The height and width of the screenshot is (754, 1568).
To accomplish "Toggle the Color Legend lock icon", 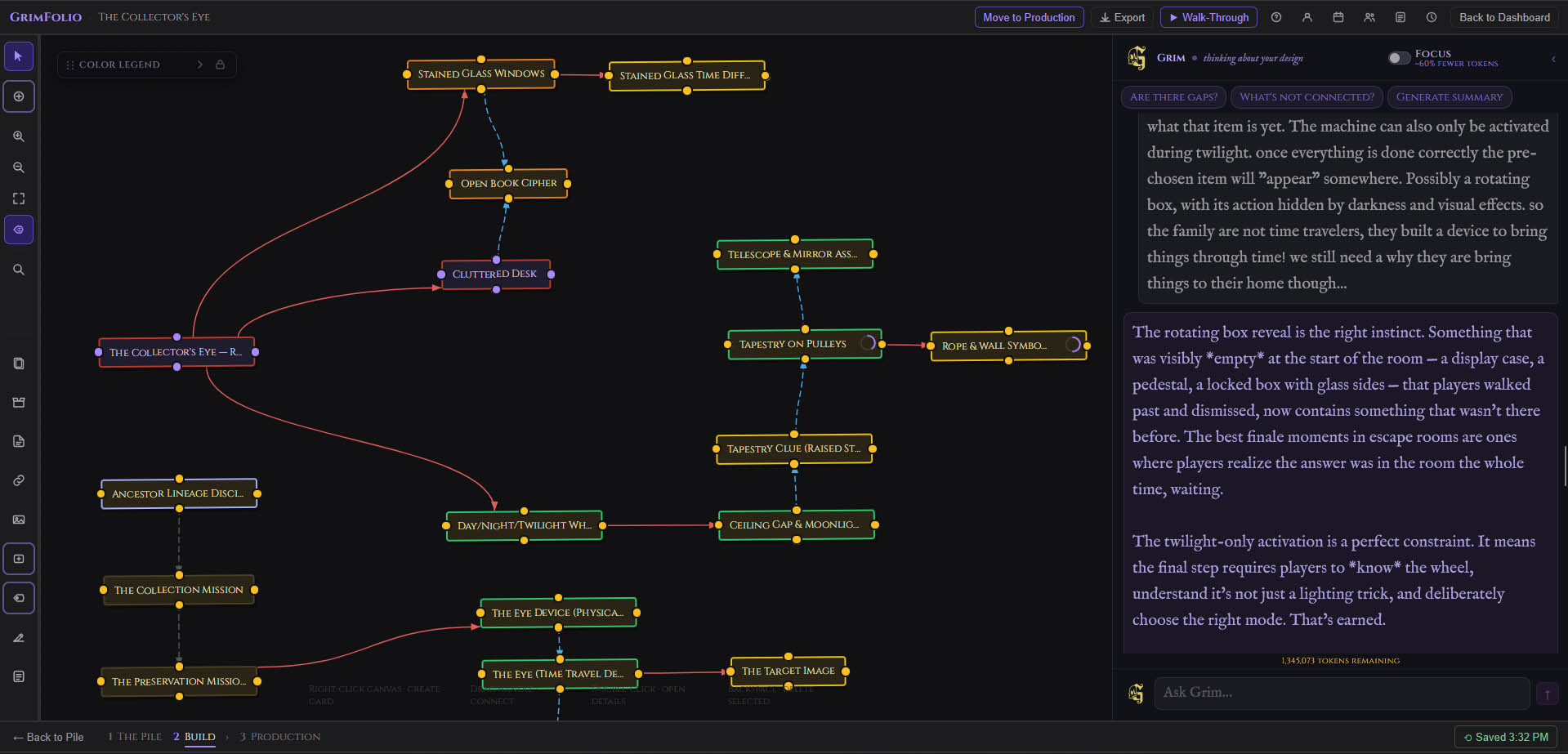I will tap(220, 65).
